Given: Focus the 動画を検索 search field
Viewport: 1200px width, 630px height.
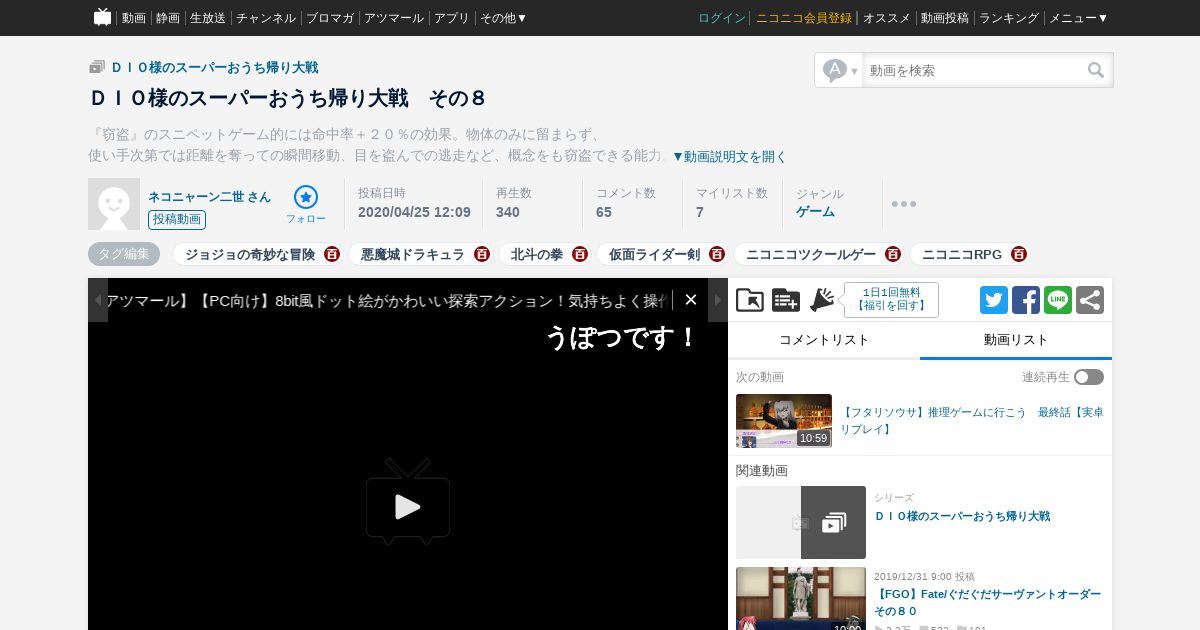Looking at the screenshot, I should point(974,70).
